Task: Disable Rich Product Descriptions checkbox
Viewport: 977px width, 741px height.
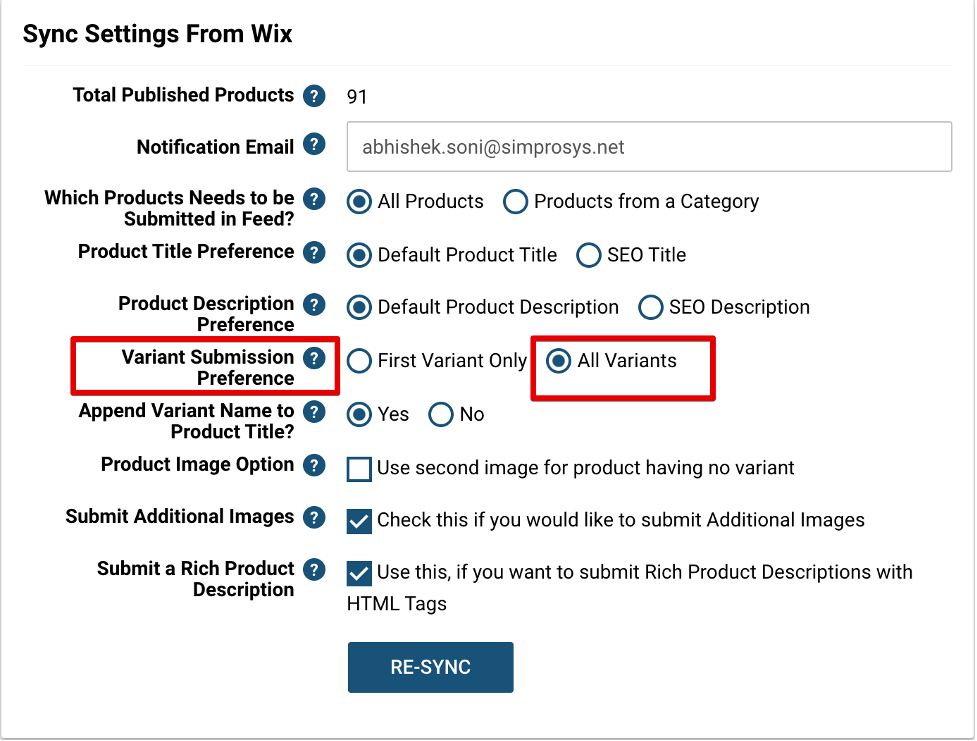Action: click(359, 573)
